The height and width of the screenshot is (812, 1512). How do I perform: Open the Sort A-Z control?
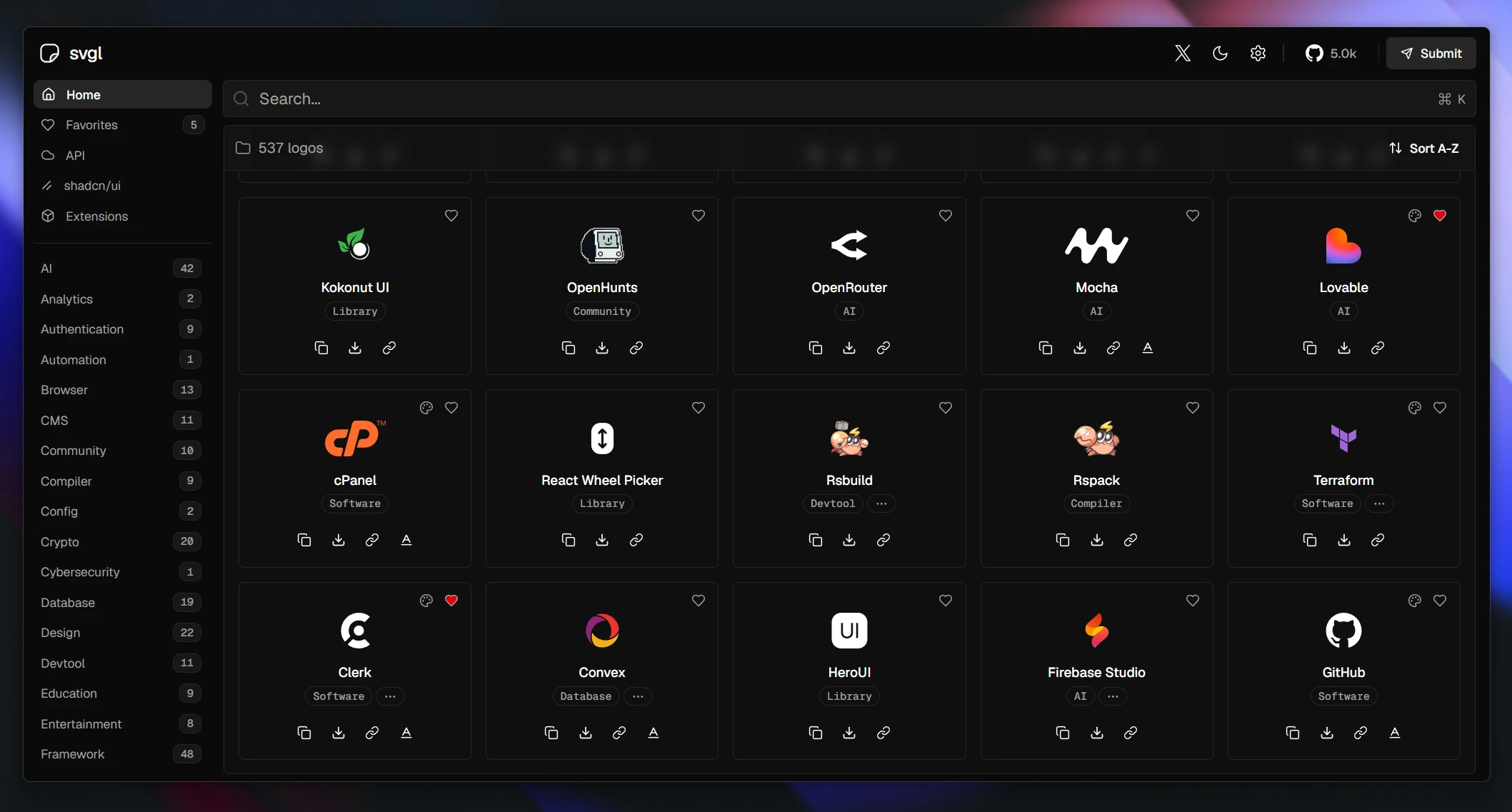1423,149
